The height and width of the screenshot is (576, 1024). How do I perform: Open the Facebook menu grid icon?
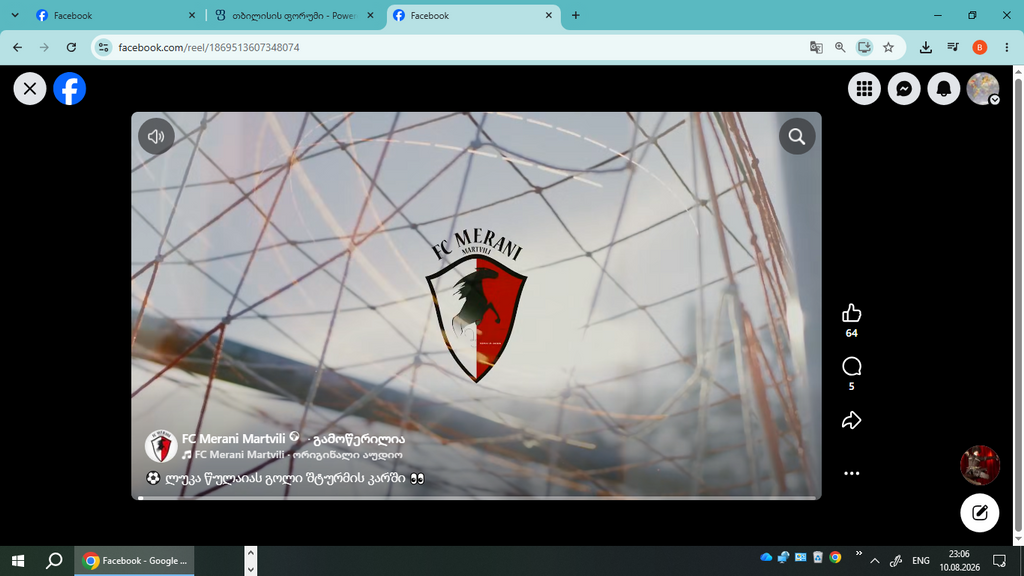click(864, 89)
